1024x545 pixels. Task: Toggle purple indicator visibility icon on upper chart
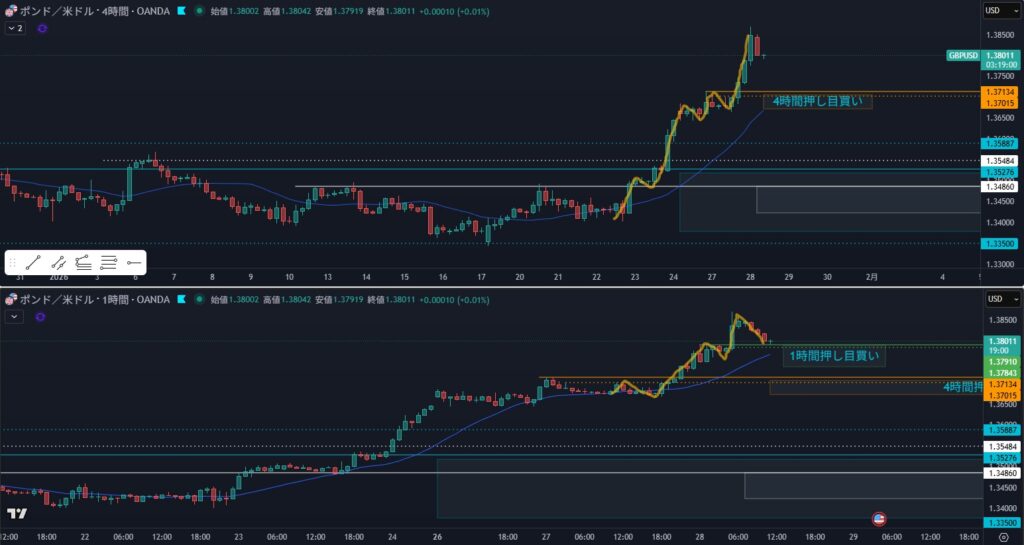click(42, 29)
